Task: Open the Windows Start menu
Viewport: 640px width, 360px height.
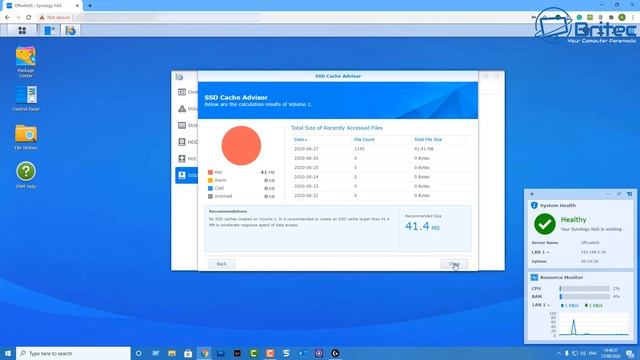Action: point(8,353)
